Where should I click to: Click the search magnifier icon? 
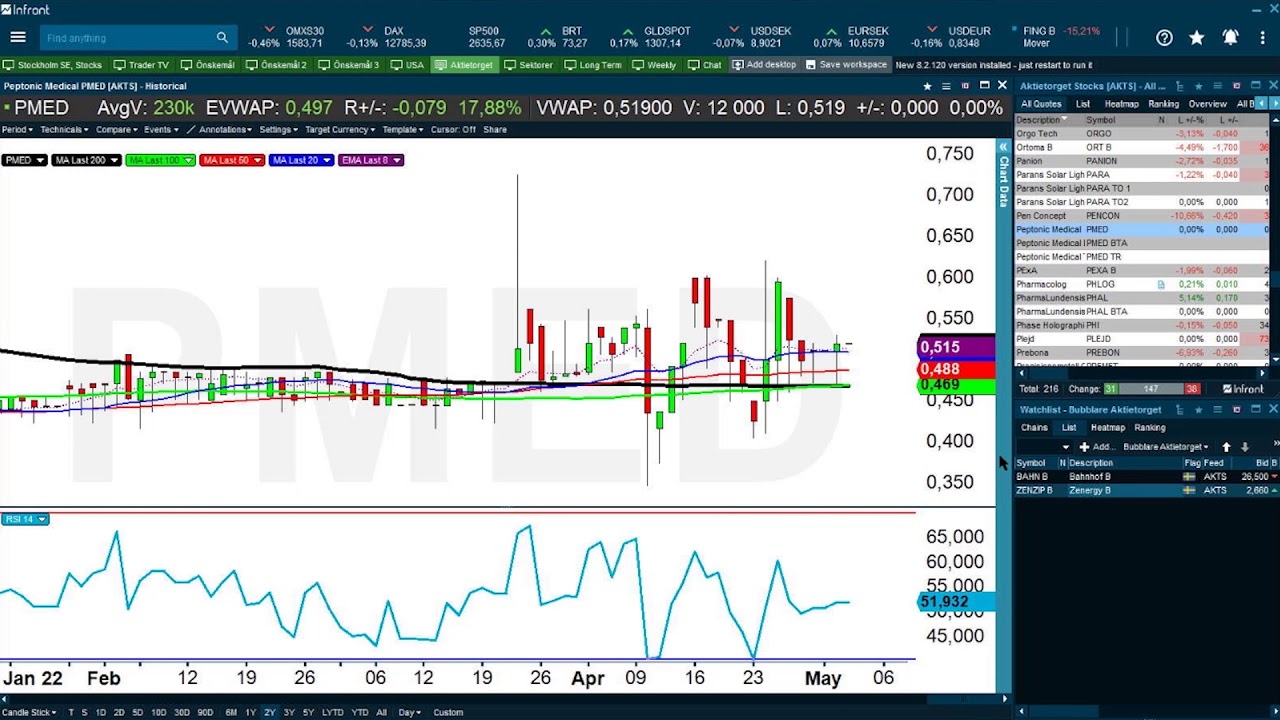point(222,38)
